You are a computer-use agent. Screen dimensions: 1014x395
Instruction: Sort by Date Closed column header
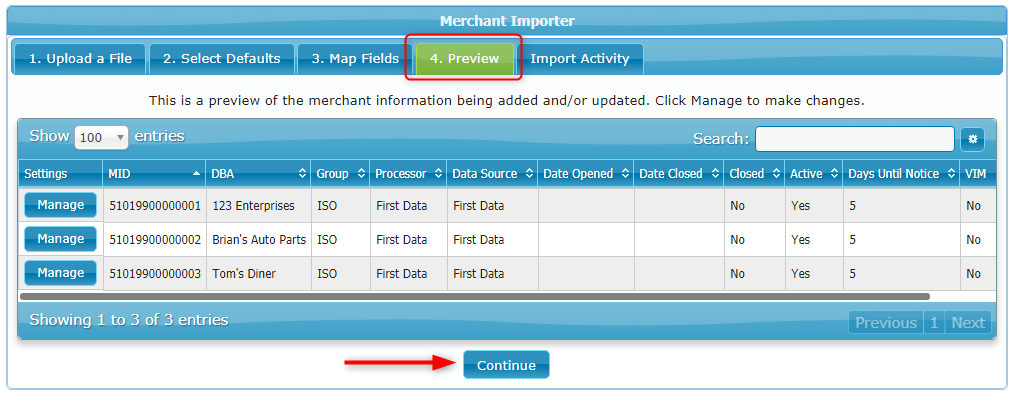(x=679, y=174)
